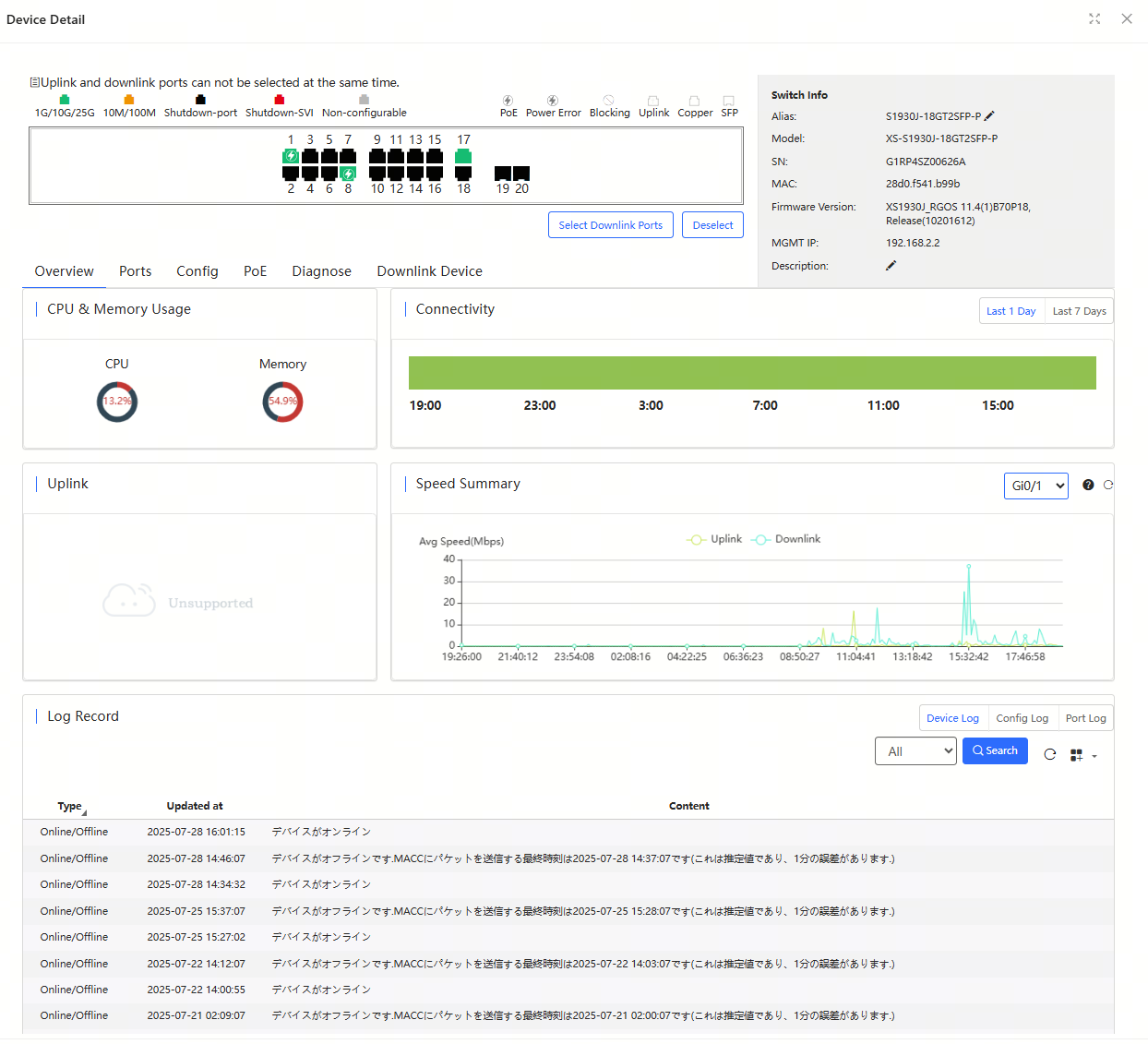Select green port 17 on the switch panel
This screenshot has height=1044, width=1148.
pyautogui.click(x=463, y=156)
